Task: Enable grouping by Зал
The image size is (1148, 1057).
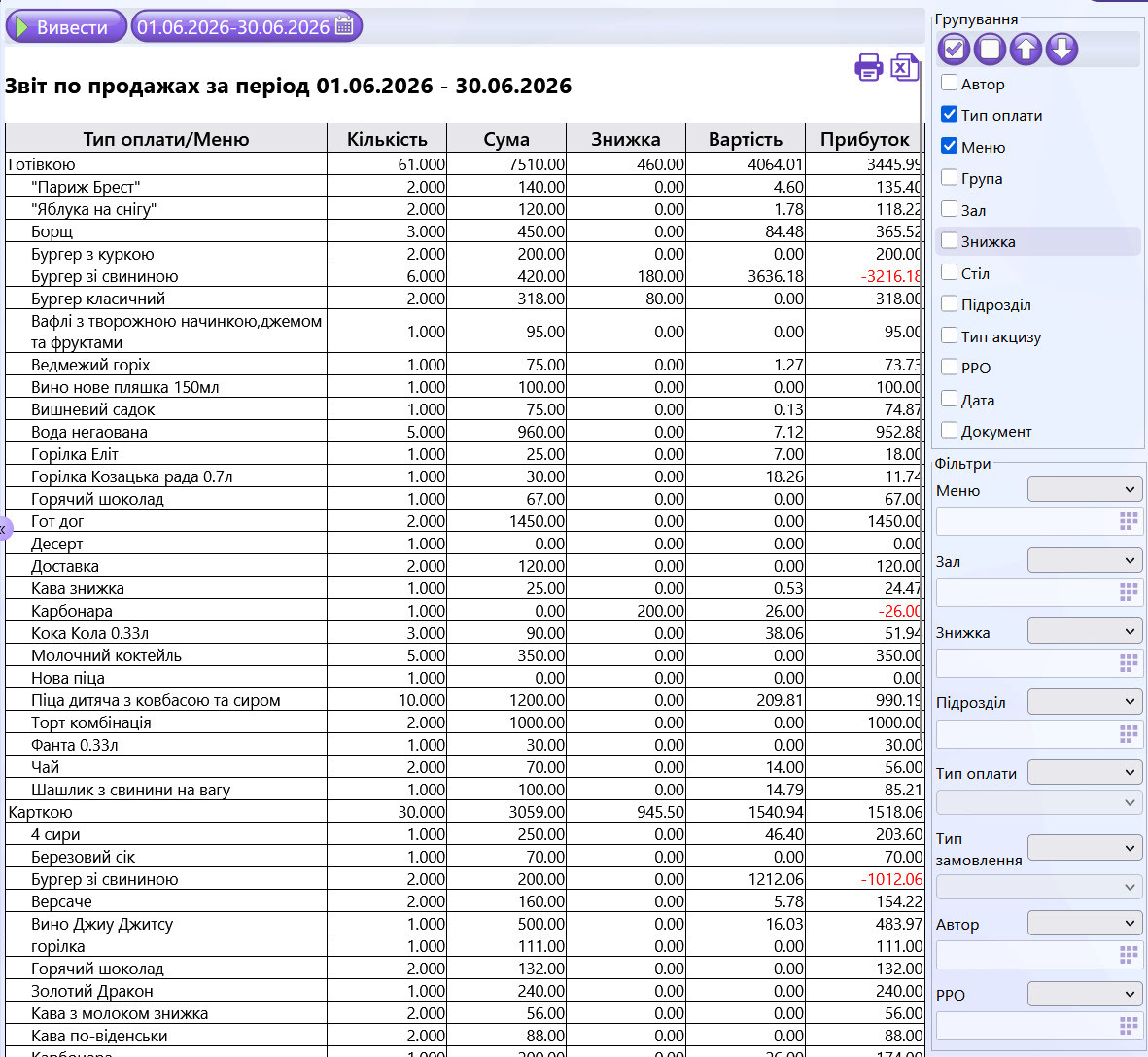Action: (949, 209)
